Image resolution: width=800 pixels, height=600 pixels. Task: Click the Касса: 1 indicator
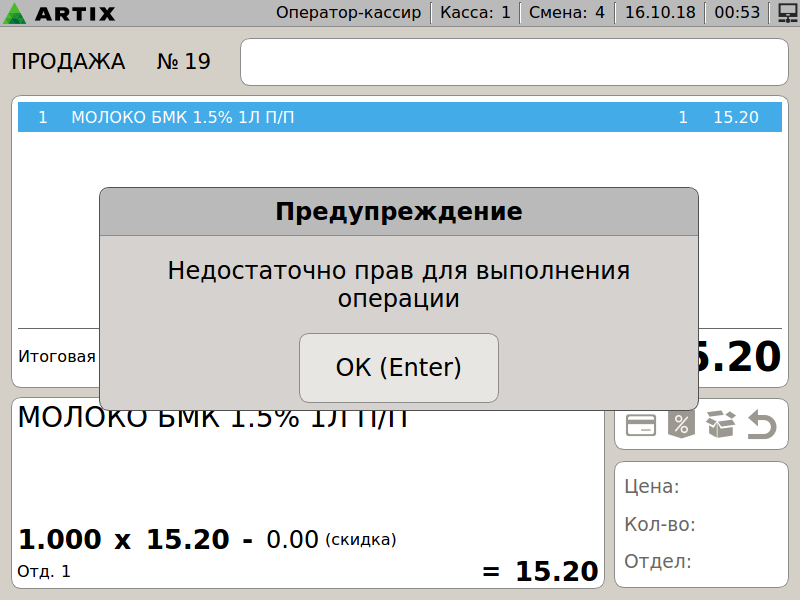click(x=475, y=13)
